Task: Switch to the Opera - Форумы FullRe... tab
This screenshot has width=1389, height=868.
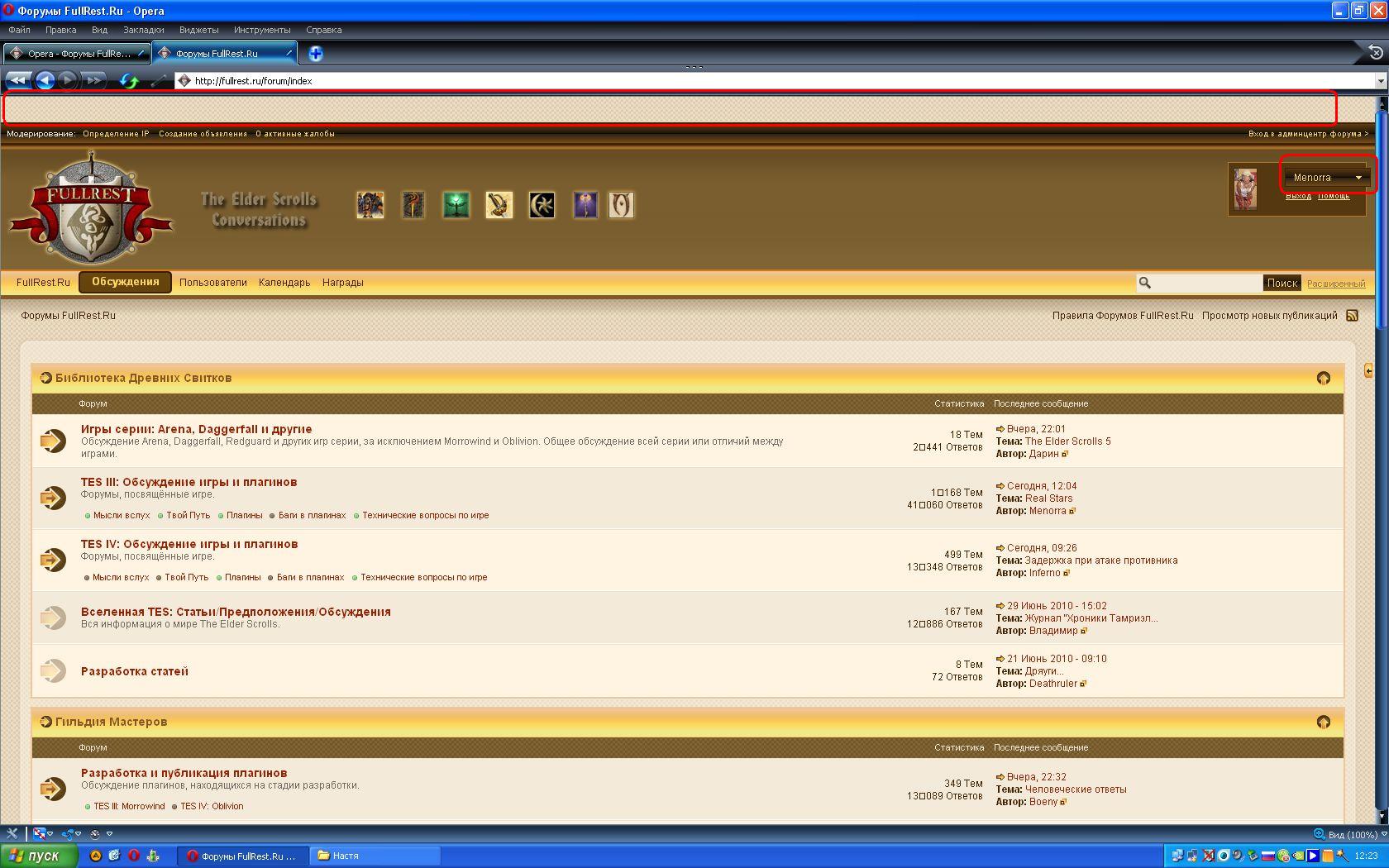Action: point(76,54)
